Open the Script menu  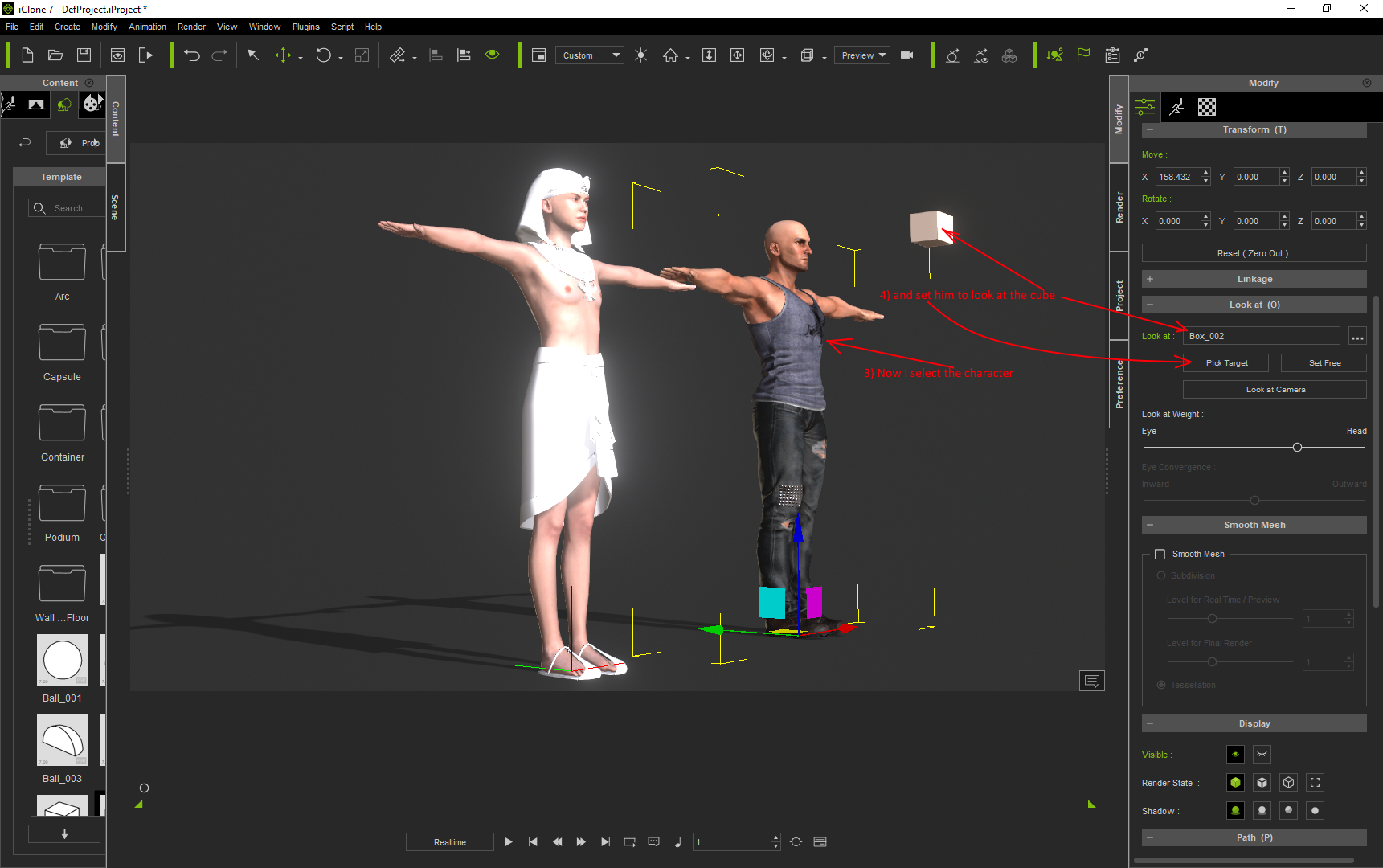pos(342,27)
